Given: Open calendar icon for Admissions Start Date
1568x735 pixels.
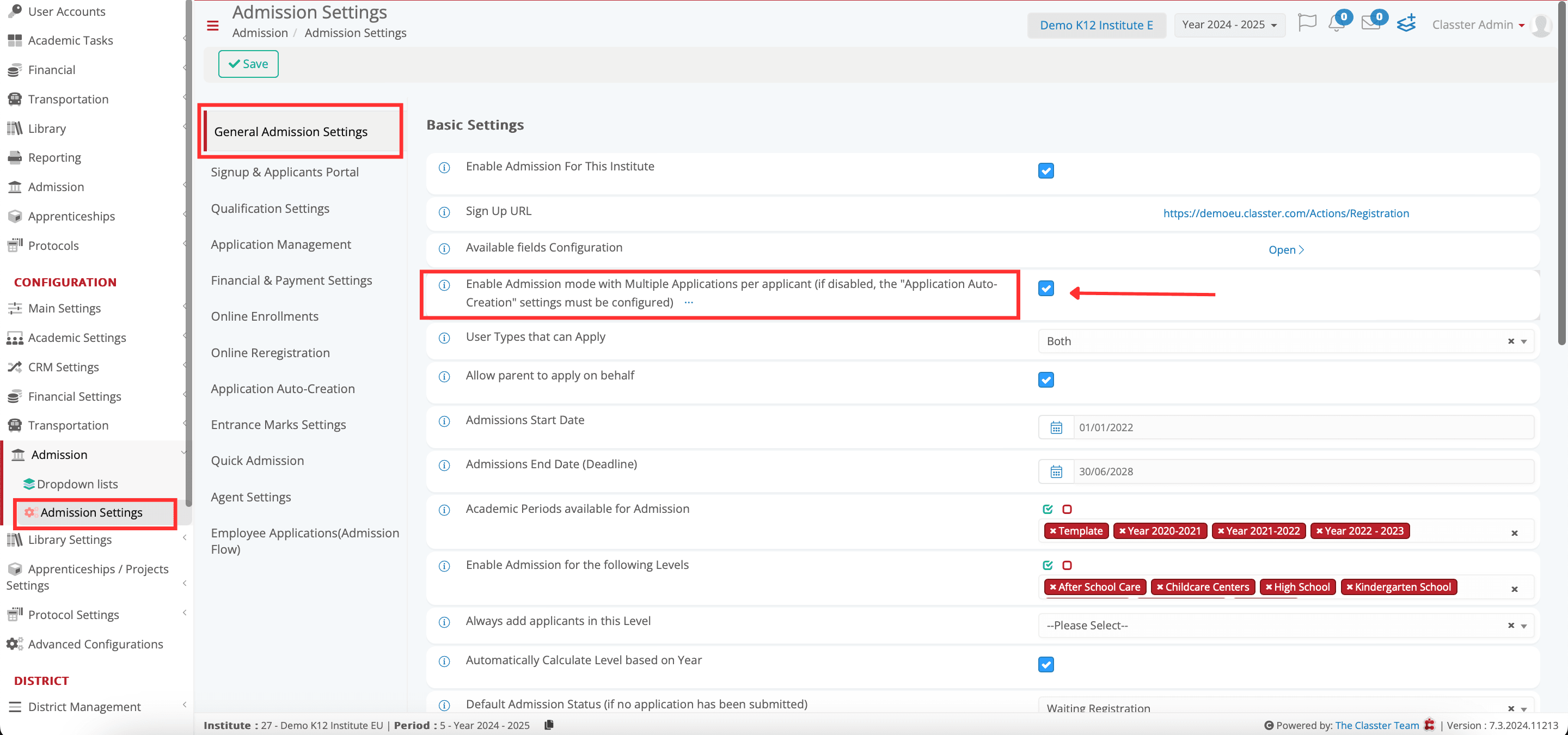Looking at the screenshot, I should [1056, 427].
